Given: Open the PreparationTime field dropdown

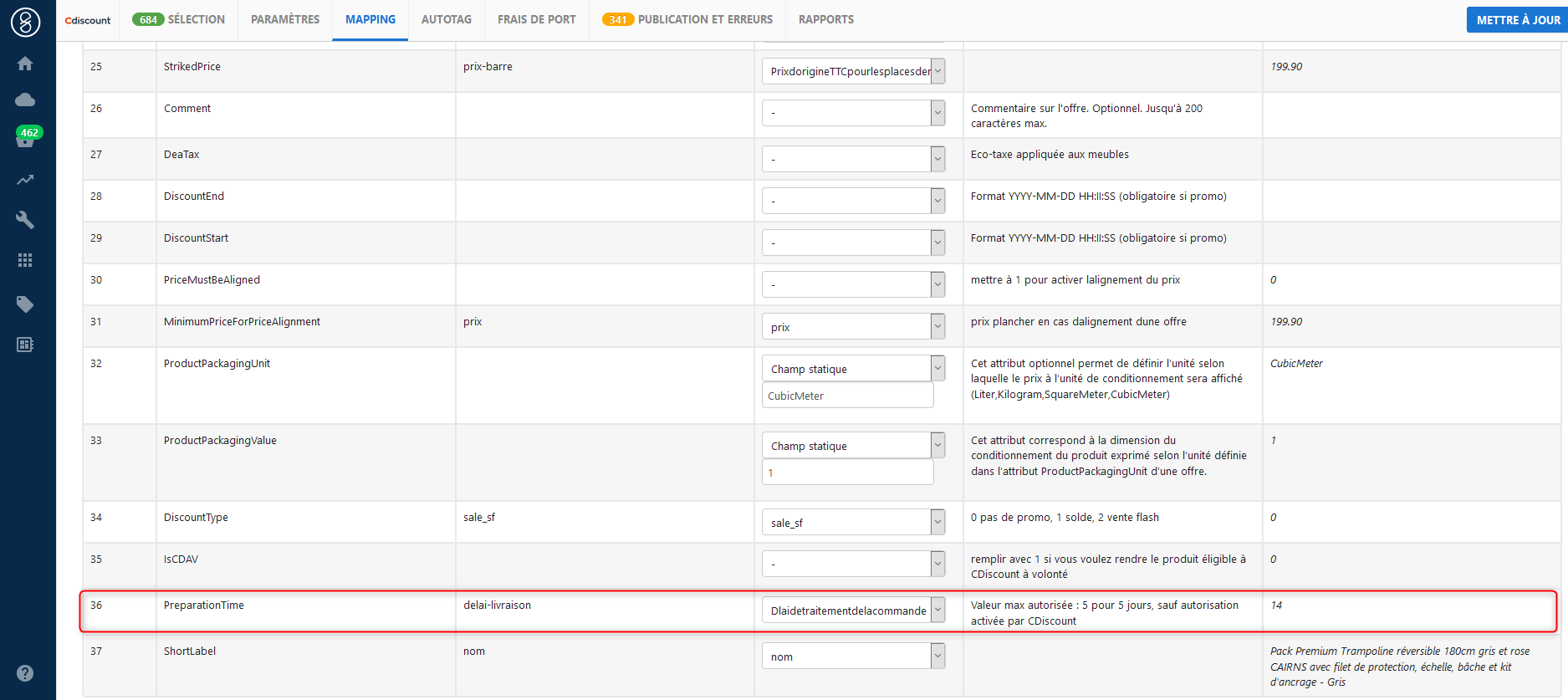Looking at the screenshot, I should [x=853, y=611].
